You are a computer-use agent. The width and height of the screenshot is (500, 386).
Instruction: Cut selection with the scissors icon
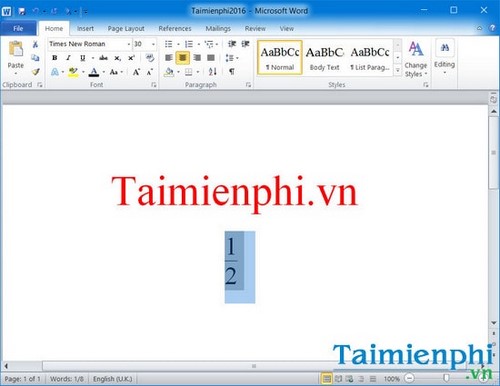35,44
